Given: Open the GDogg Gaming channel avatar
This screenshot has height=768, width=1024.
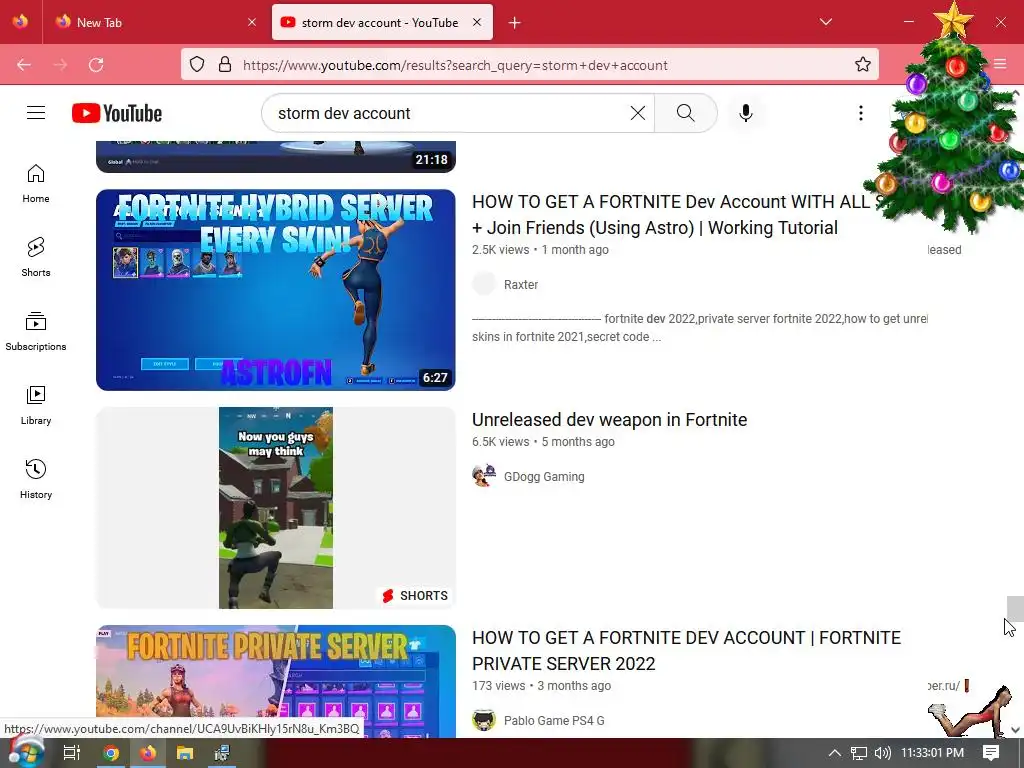Looking at the screenshot, I should (484, 476).
